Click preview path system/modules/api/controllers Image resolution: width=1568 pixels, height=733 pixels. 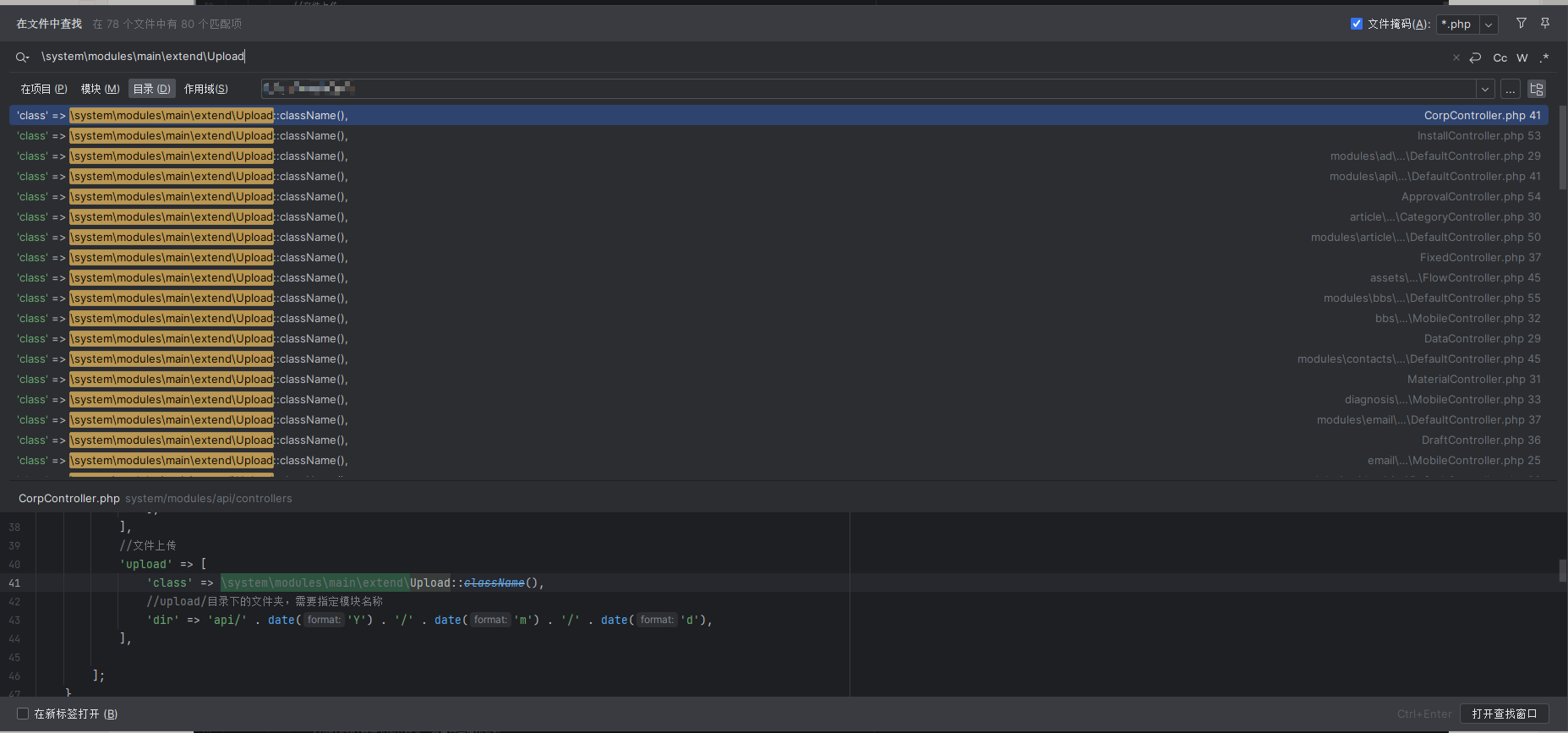[209, 499]
